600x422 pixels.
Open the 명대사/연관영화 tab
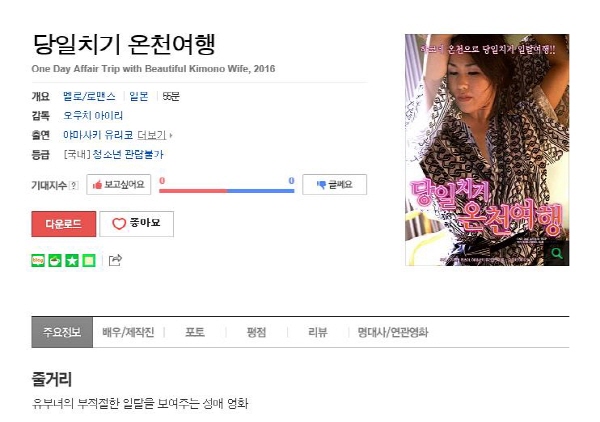[393, 332]
